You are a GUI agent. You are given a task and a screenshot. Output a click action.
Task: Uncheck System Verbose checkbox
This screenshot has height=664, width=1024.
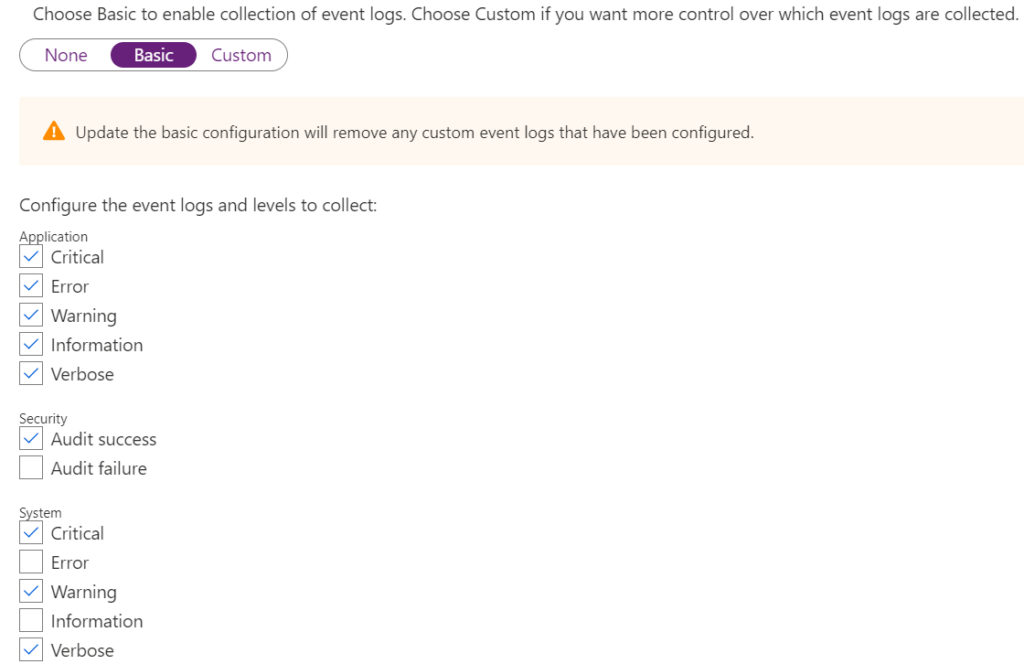coord(31,650)
